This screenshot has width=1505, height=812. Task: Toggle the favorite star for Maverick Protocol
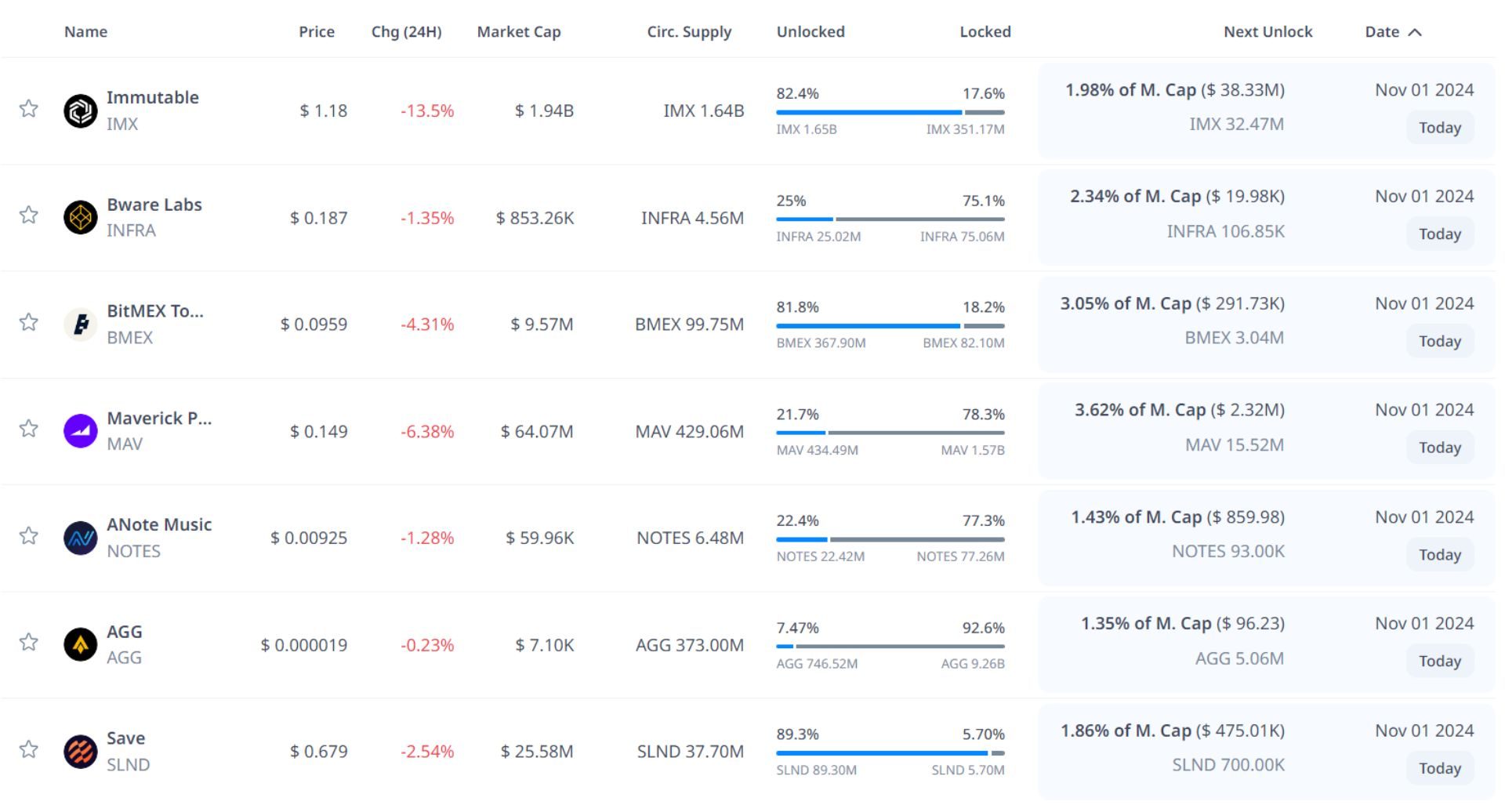pyautogui.click(x=29, y=428)
